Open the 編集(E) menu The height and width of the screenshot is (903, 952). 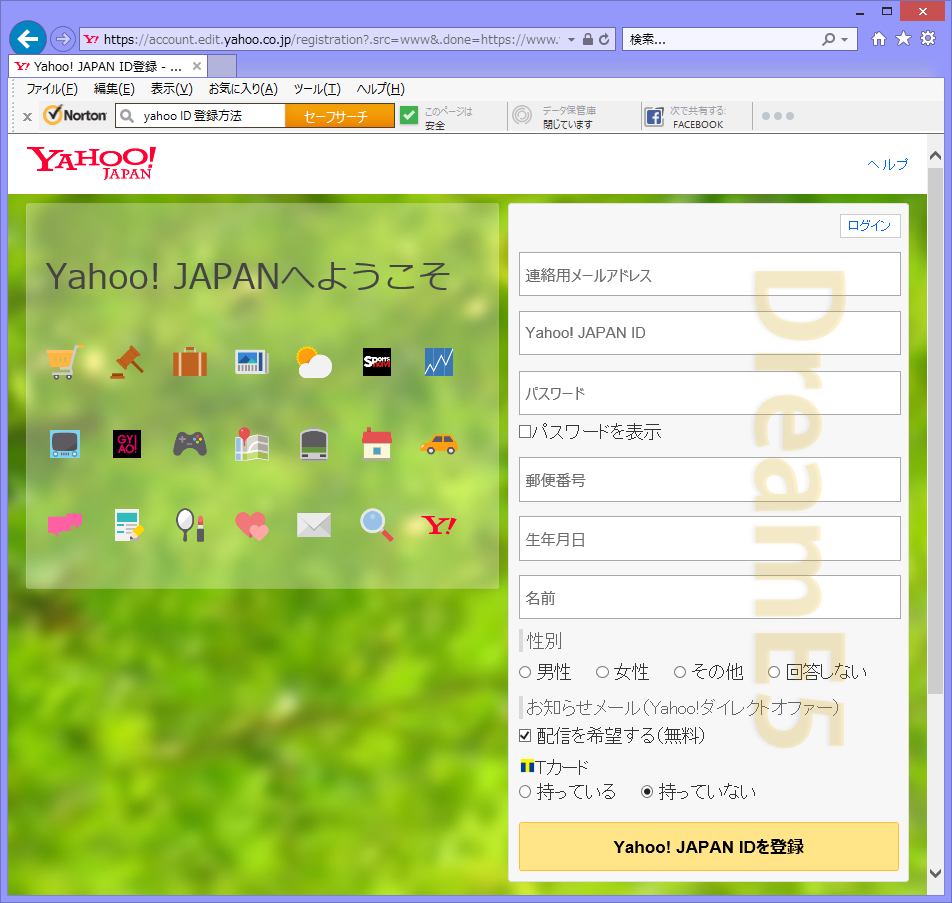click(x=114, y=89)
